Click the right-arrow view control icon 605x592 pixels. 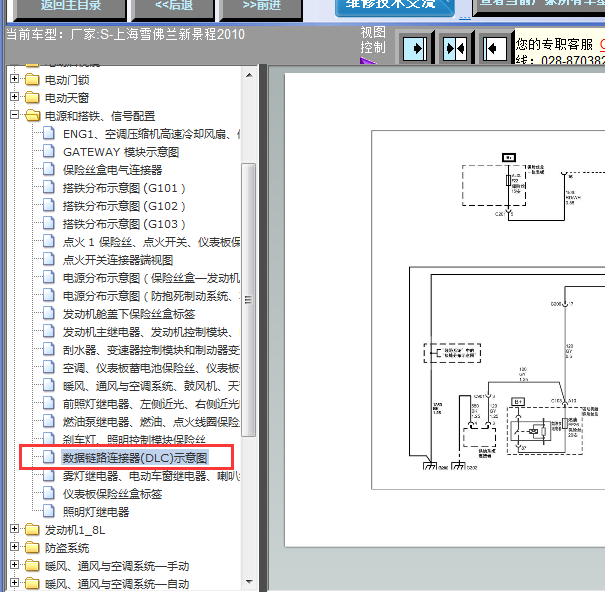(415, 49)
